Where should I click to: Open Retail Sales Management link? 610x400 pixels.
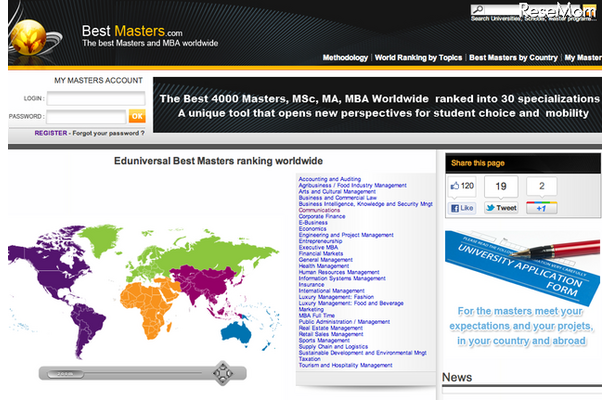(331, 334)
